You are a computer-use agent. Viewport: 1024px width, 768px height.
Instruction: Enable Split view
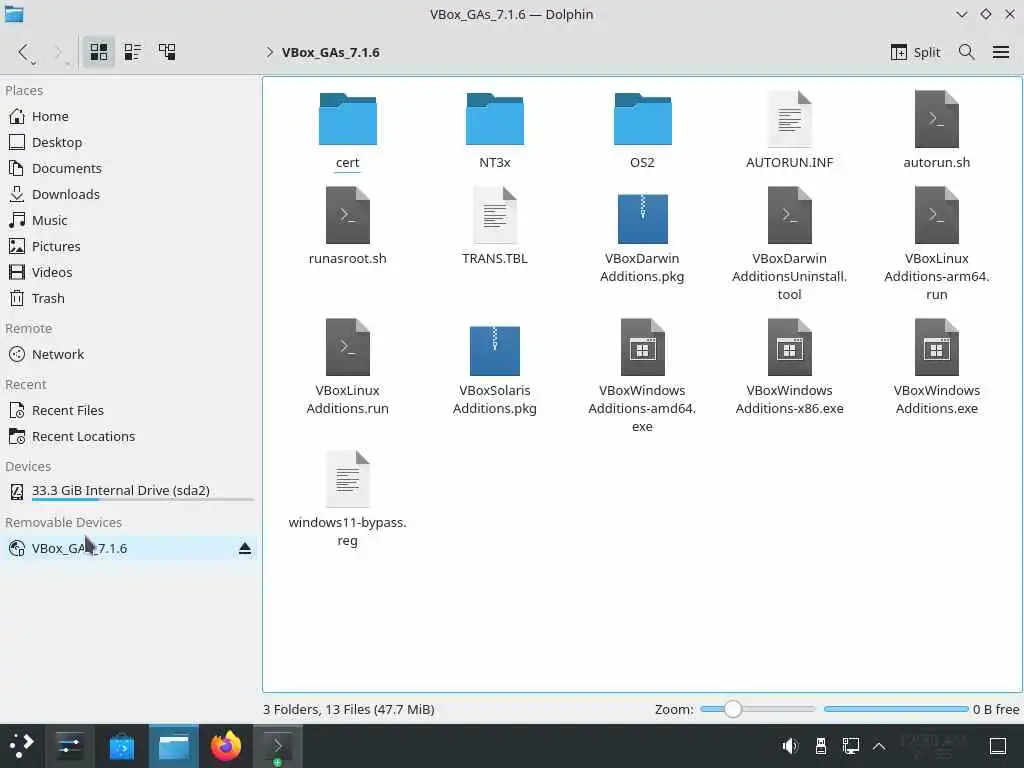click(915, 52)
